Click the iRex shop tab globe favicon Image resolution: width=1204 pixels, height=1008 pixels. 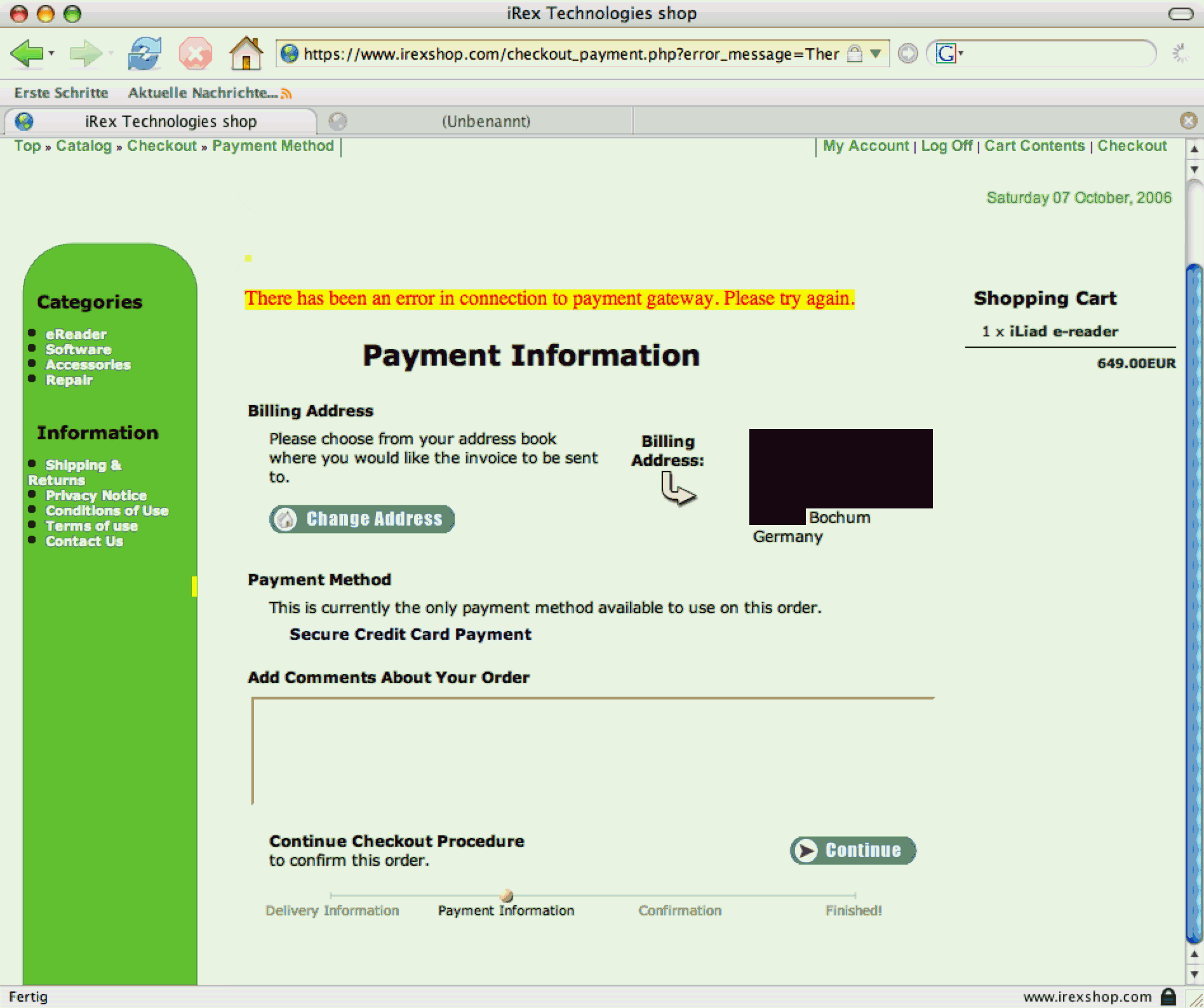click(x=24, y=121)
